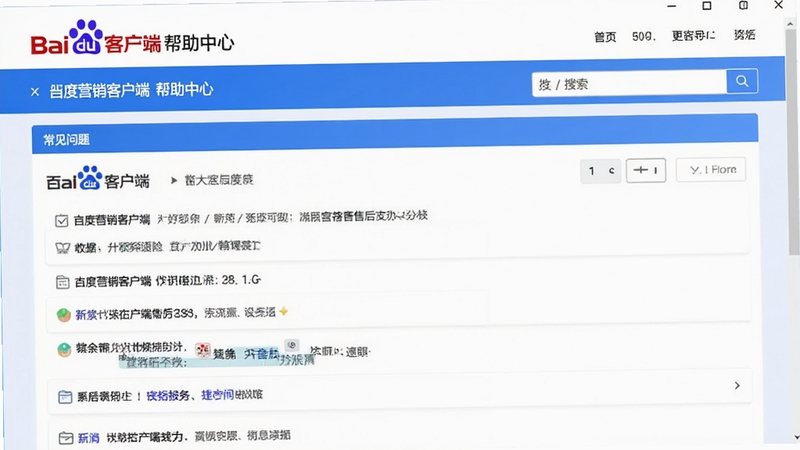
Task: Click the Baidu 客户端 帮助中心 logo in header
Action: [x=132, y=39]
